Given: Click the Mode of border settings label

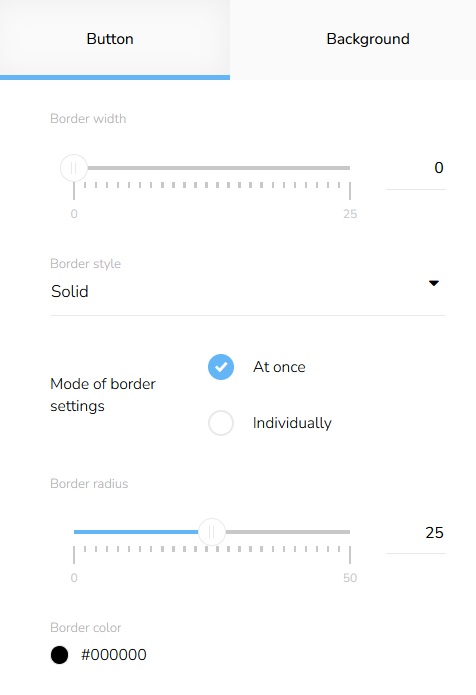Looking at the screenshot, I should click(103, 395).
